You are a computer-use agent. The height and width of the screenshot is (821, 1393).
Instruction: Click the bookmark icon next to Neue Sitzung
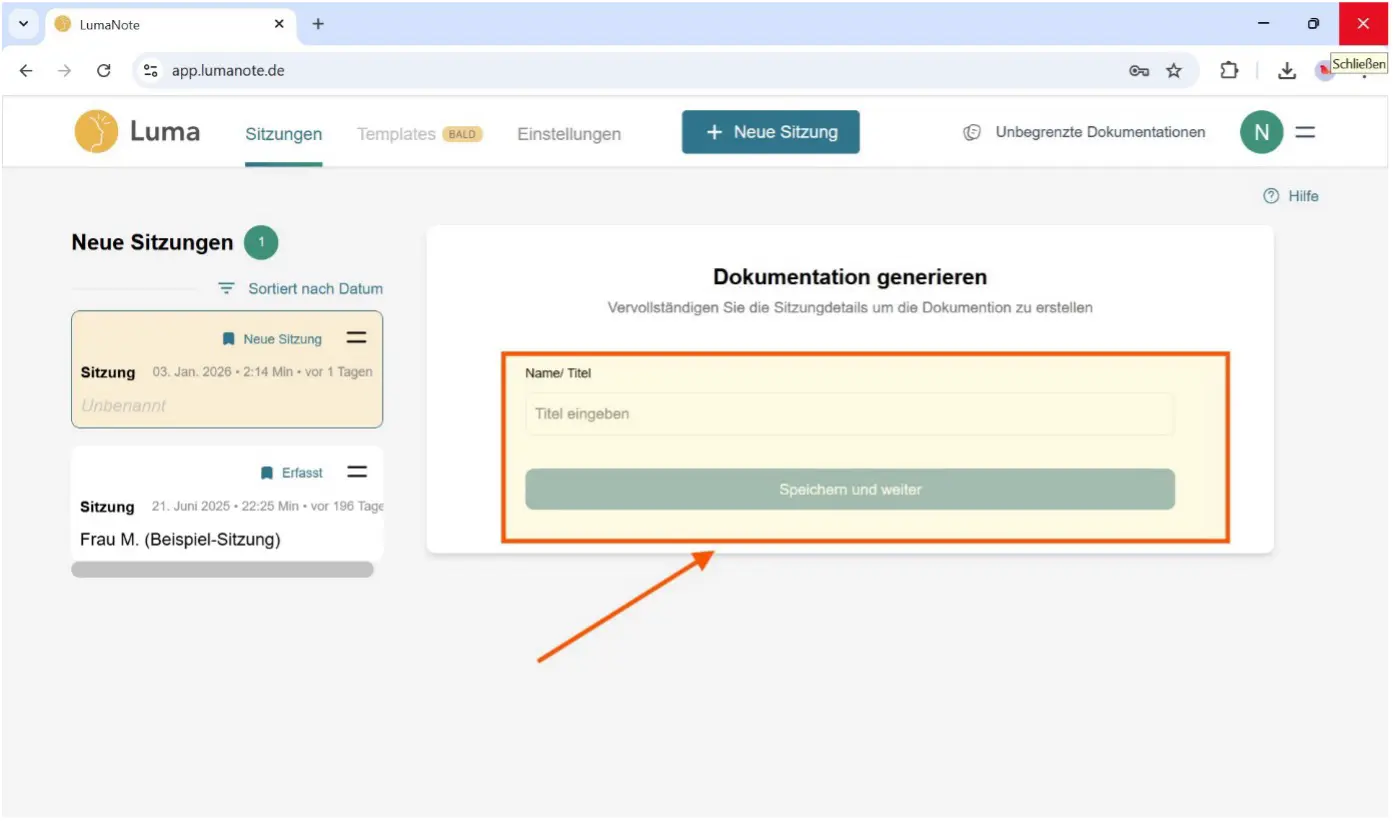pyautogui.click(x=229, y=339)
